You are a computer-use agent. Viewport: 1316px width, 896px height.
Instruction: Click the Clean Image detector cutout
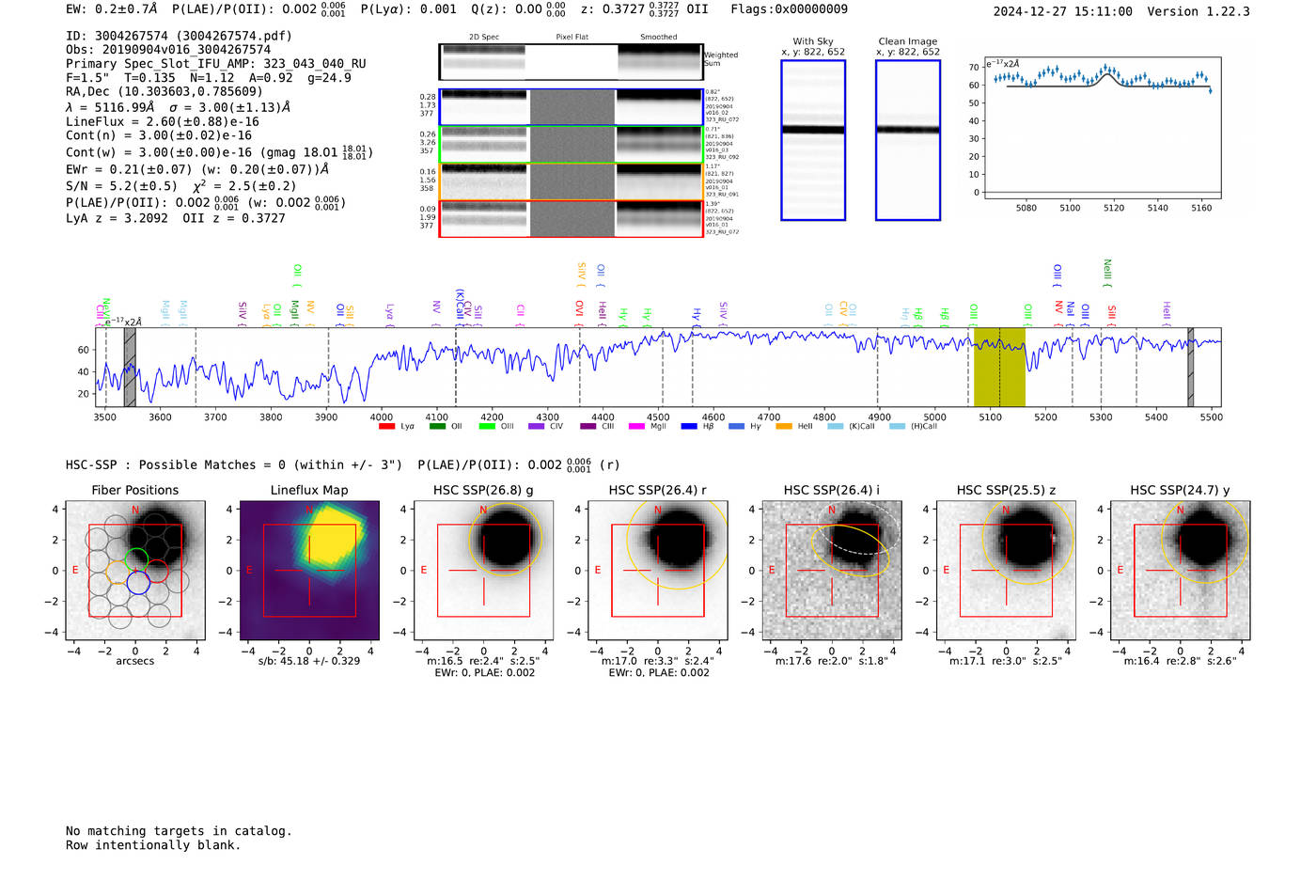coord(908,140)
